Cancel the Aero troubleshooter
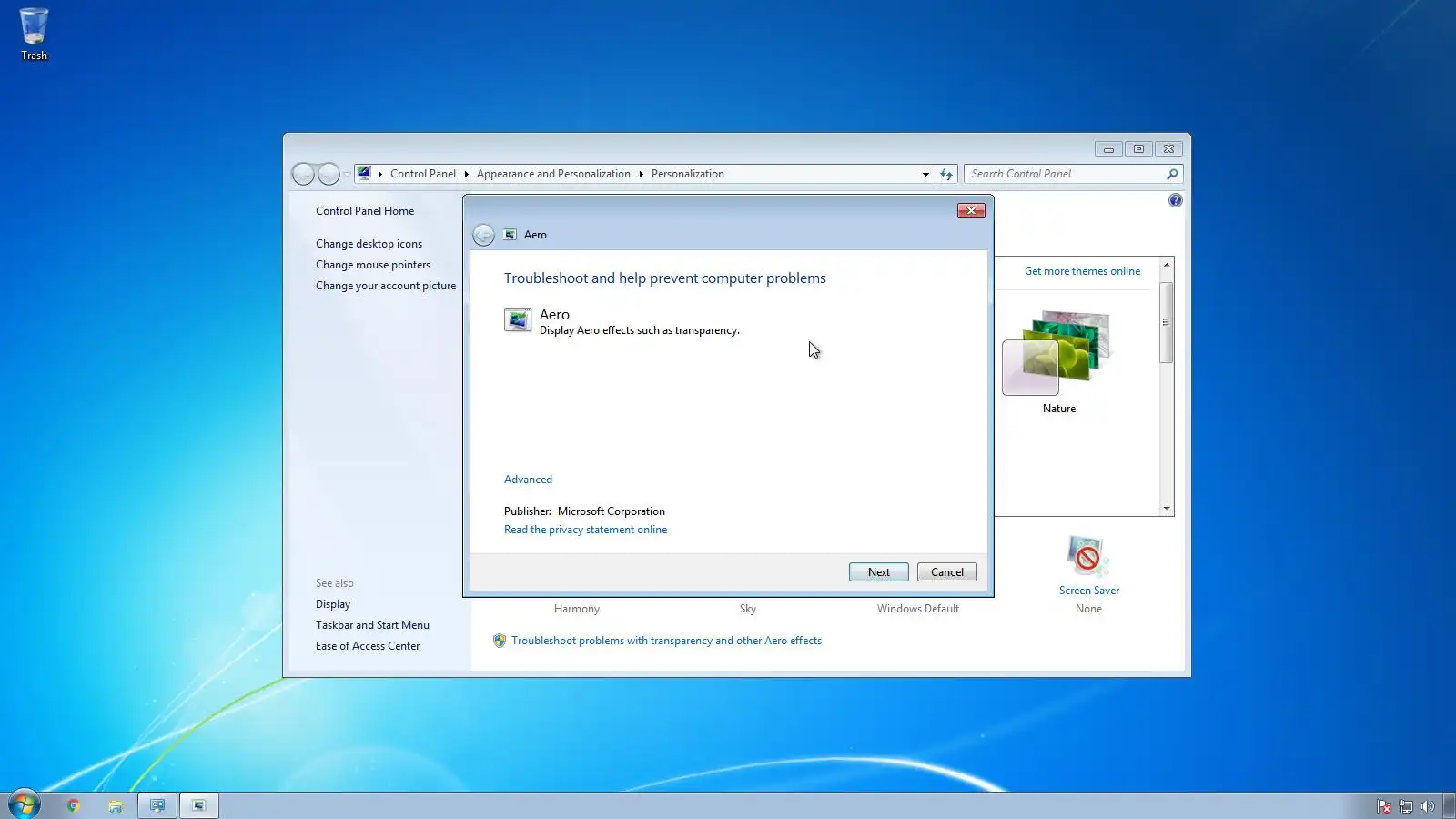The height and width of the screenshot is (819, 1456). (947, 572)
